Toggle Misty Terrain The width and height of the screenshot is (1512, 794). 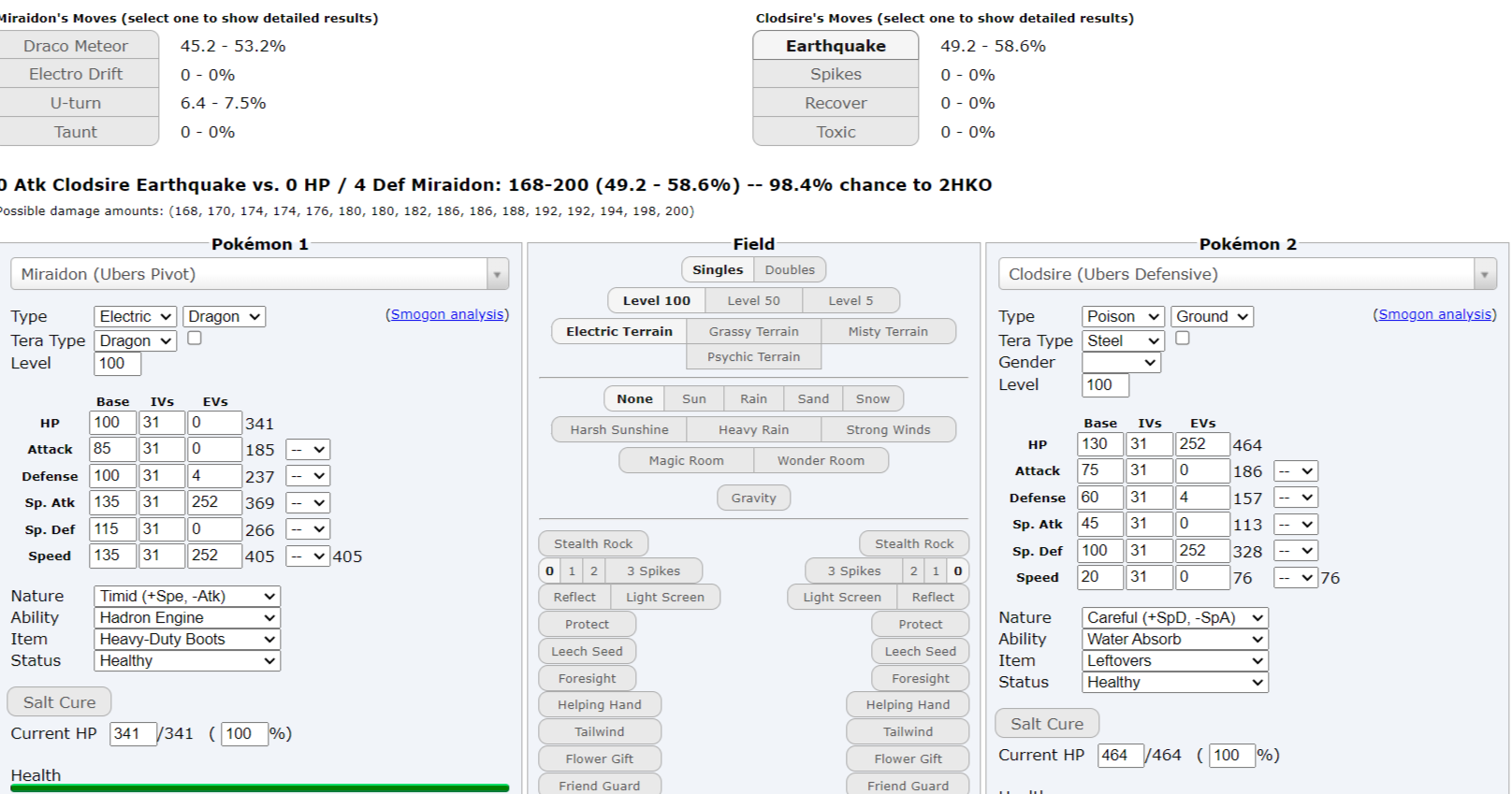click(889, 331)
